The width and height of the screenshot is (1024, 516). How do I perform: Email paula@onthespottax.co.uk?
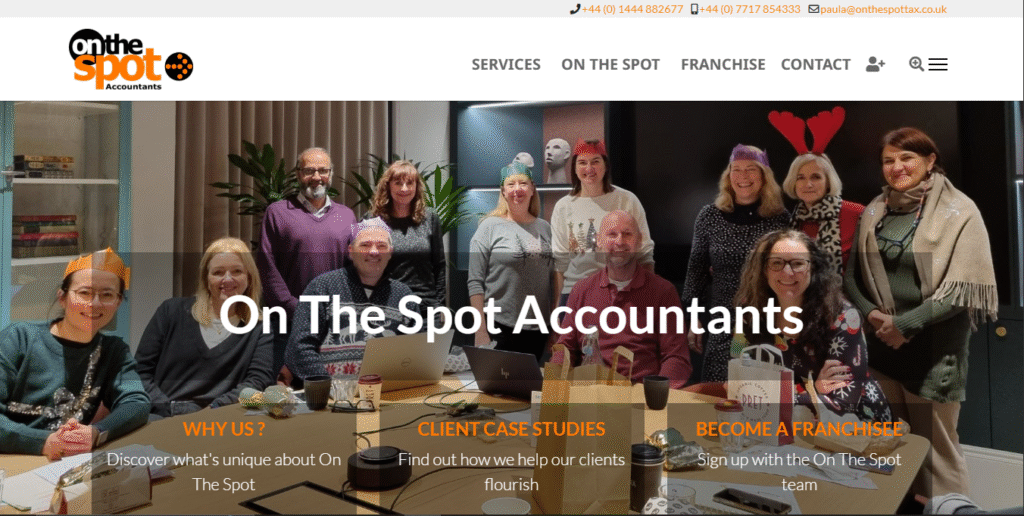point(884,9)
